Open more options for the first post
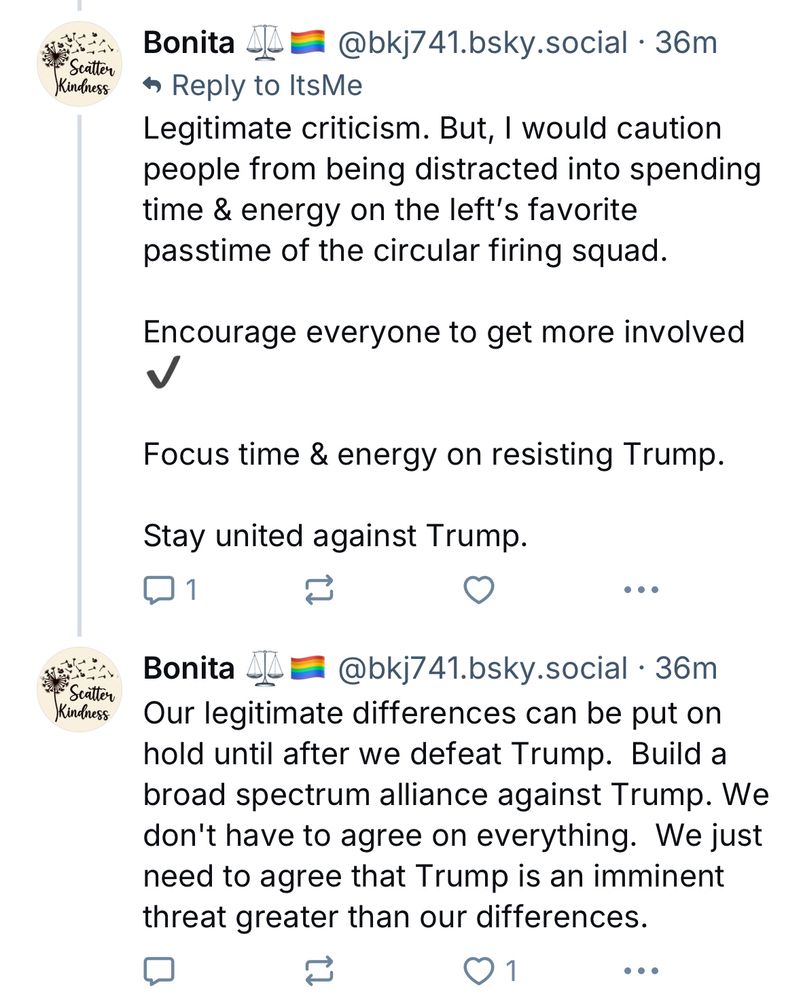The height and width of the screenshot is (1000, 801). coord(640,591)
